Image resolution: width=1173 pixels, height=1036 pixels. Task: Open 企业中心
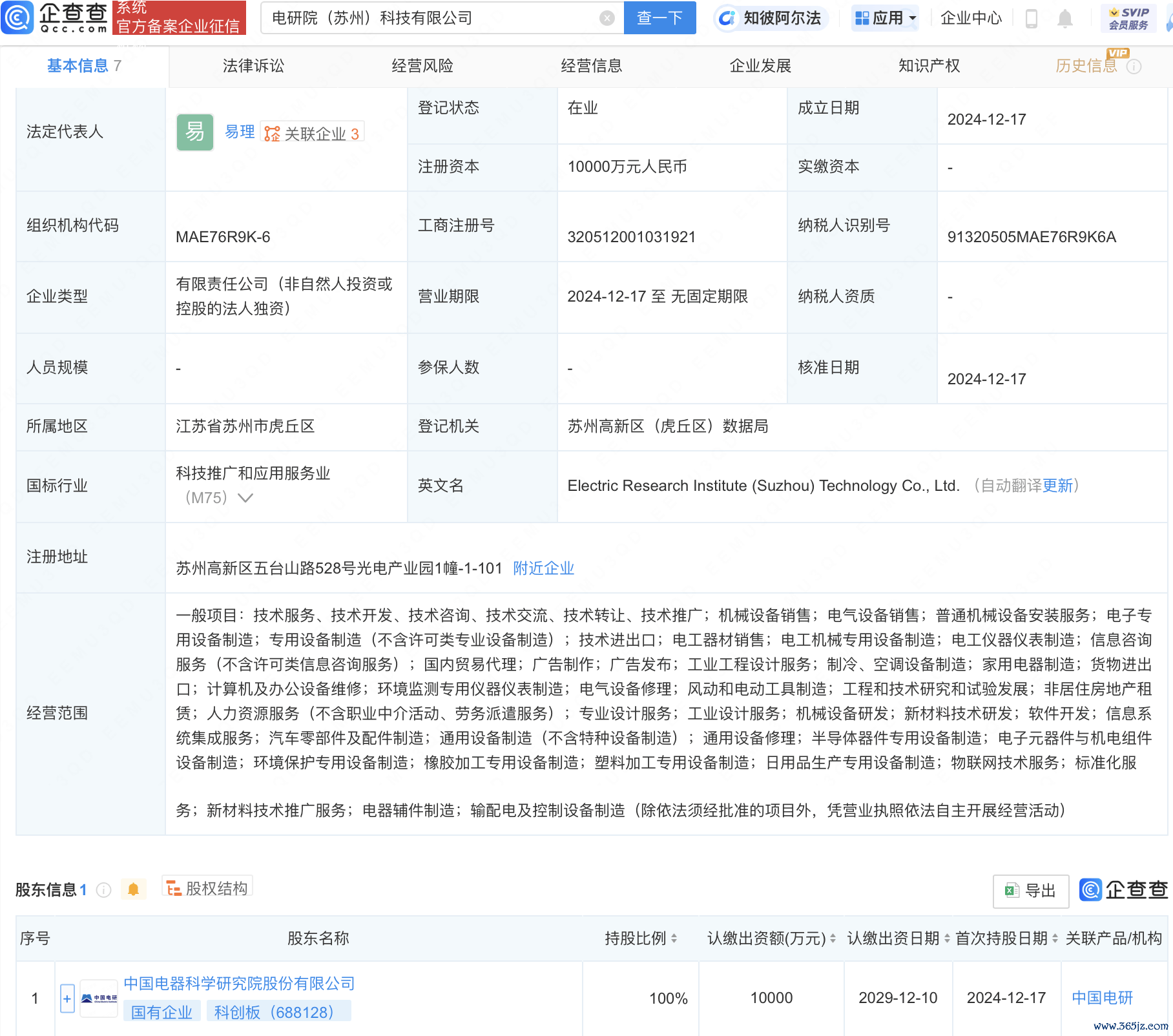(x=971, y=18)
